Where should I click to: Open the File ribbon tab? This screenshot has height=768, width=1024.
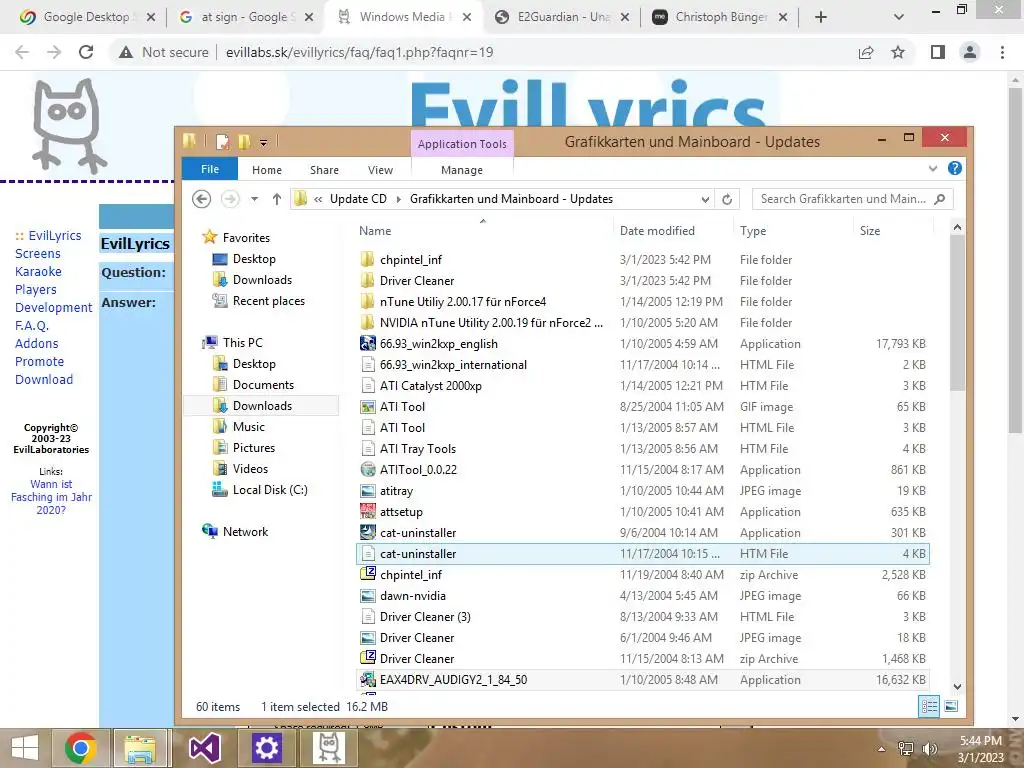click(210, 169)
